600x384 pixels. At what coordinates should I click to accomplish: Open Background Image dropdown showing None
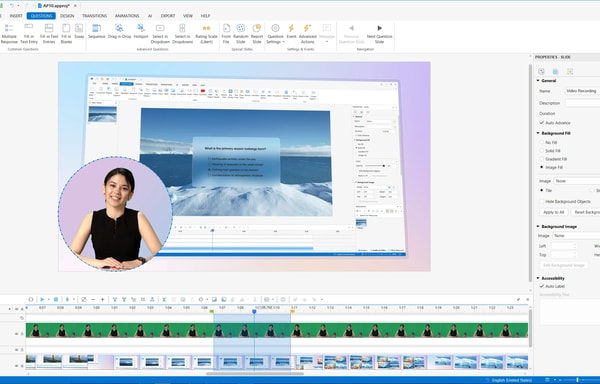point(576,236)
